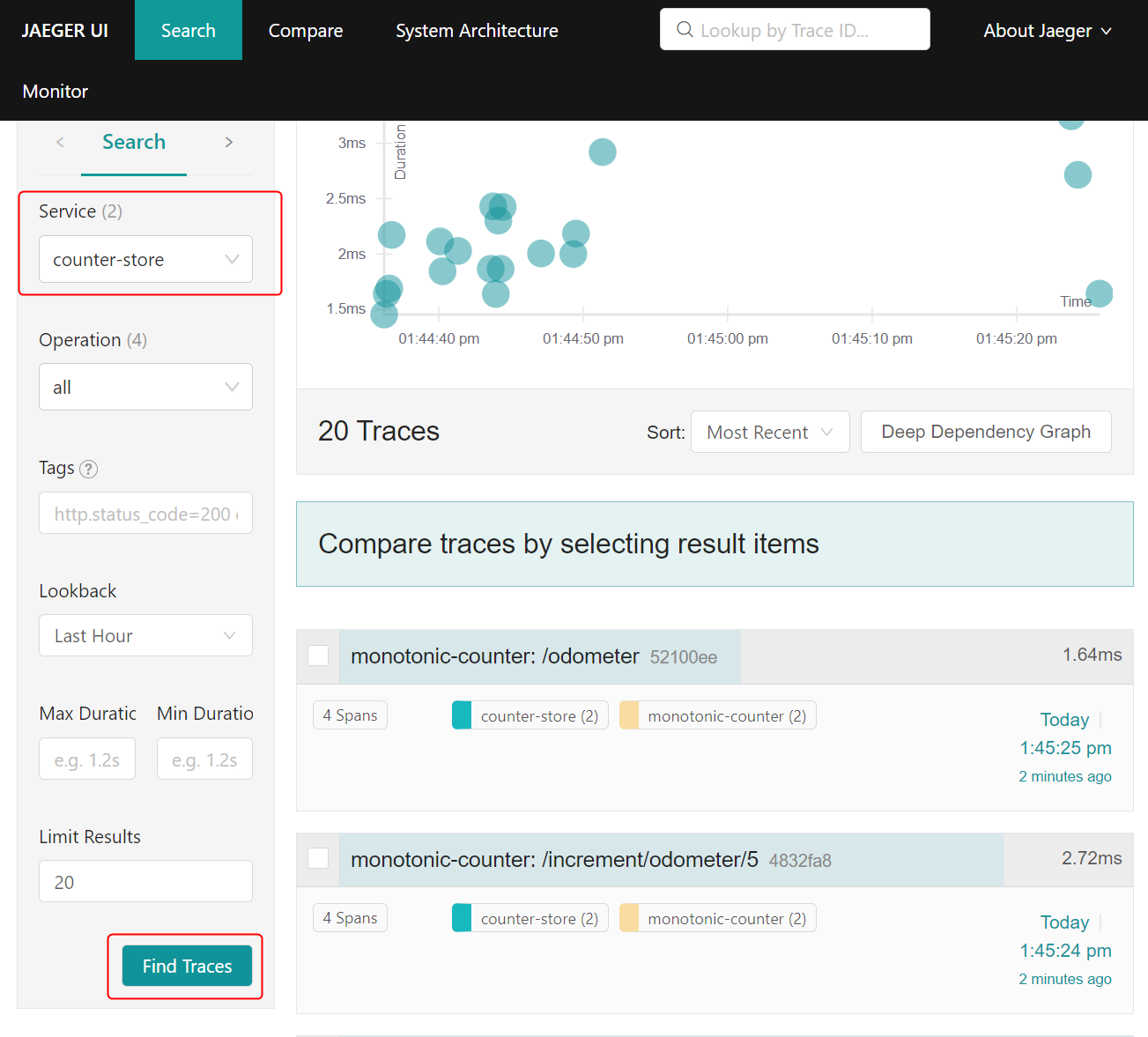Viewport: 1148px width, 1037px height.
Task: Click monotonic-counter (2) tag in /odometer trace
Action: point(718,715)
